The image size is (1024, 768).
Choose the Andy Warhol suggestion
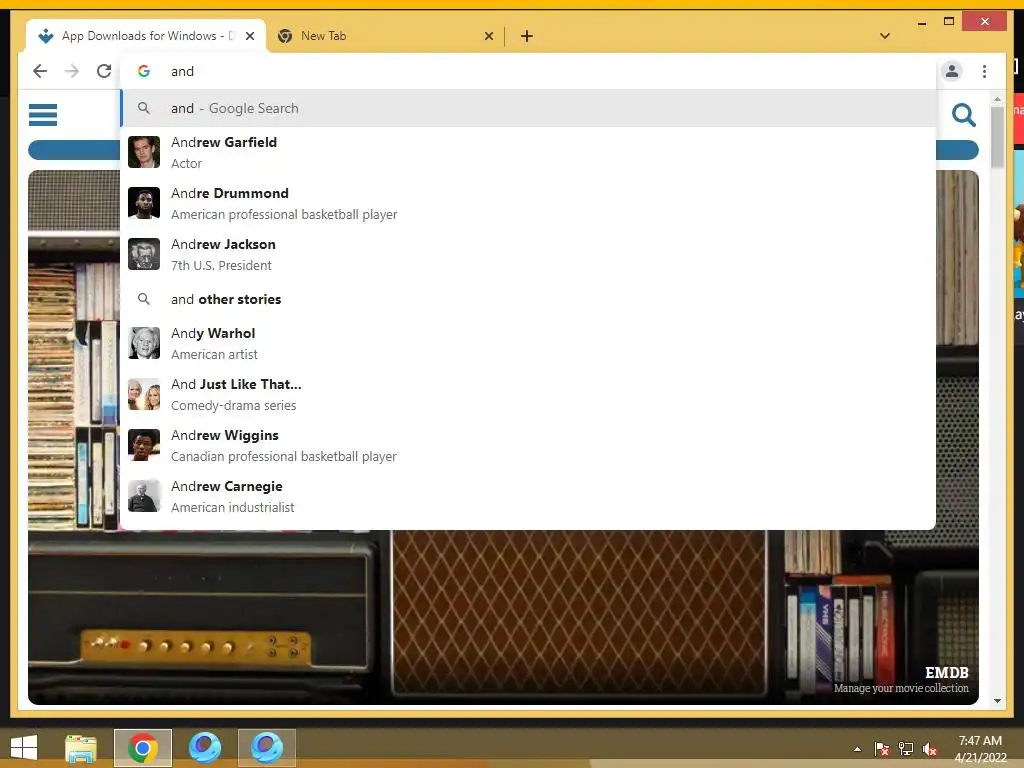click(528, 343)
